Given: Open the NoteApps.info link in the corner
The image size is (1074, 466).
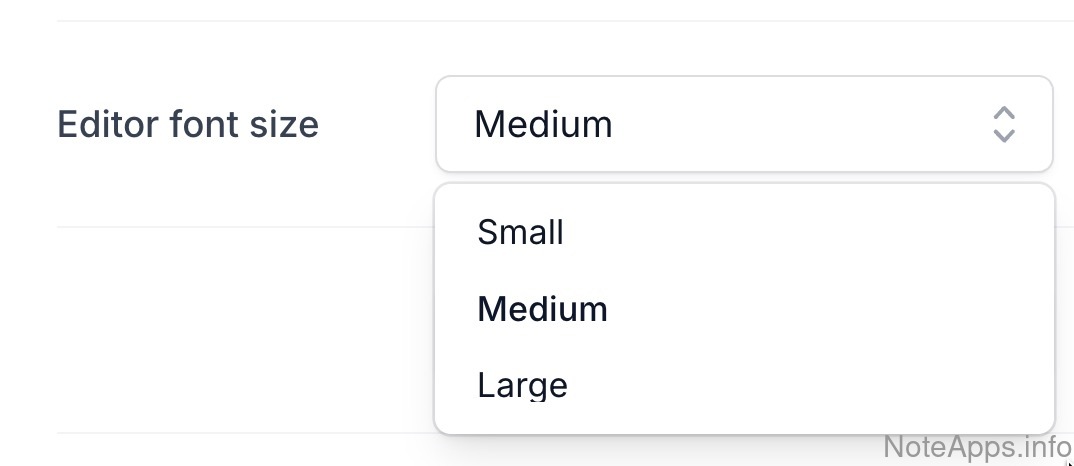Looking at the screenshot, I should point(977,447).
